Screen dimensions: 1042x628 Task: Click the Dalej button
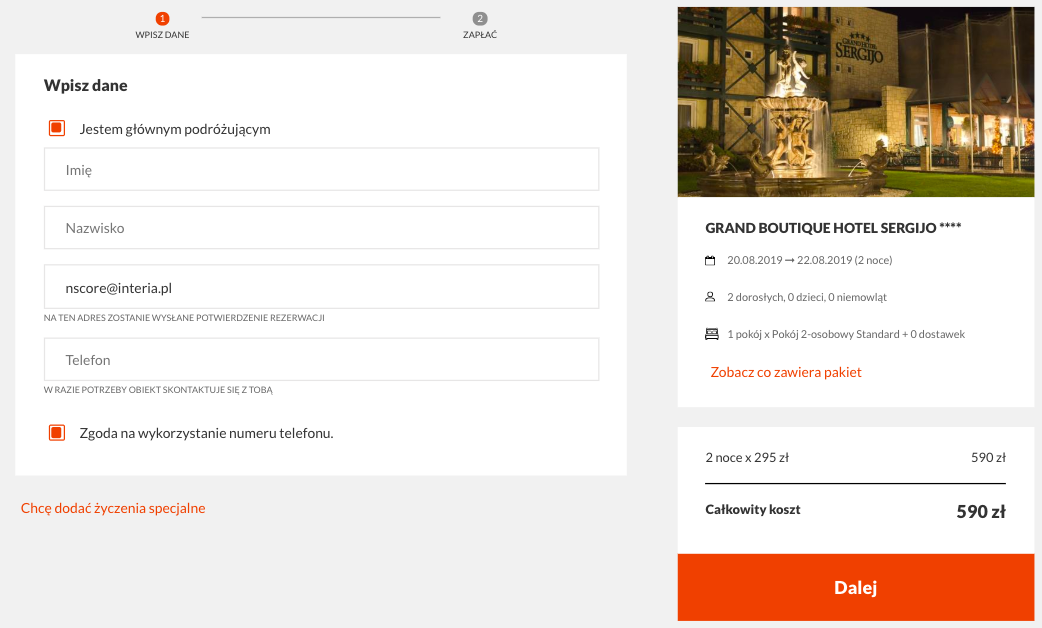(856, 587)
